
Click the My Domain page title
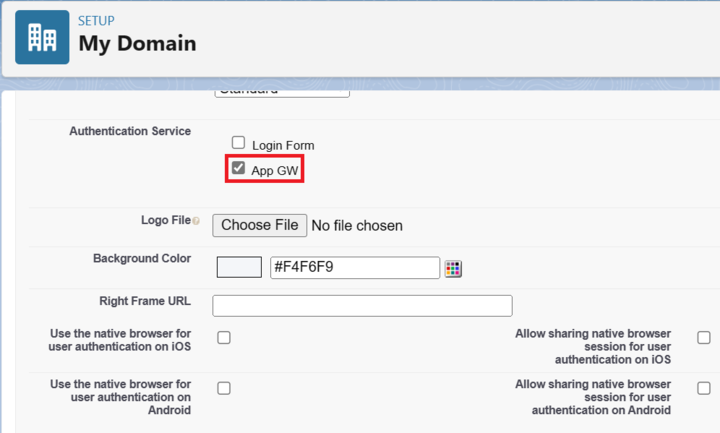pos(137,44)
